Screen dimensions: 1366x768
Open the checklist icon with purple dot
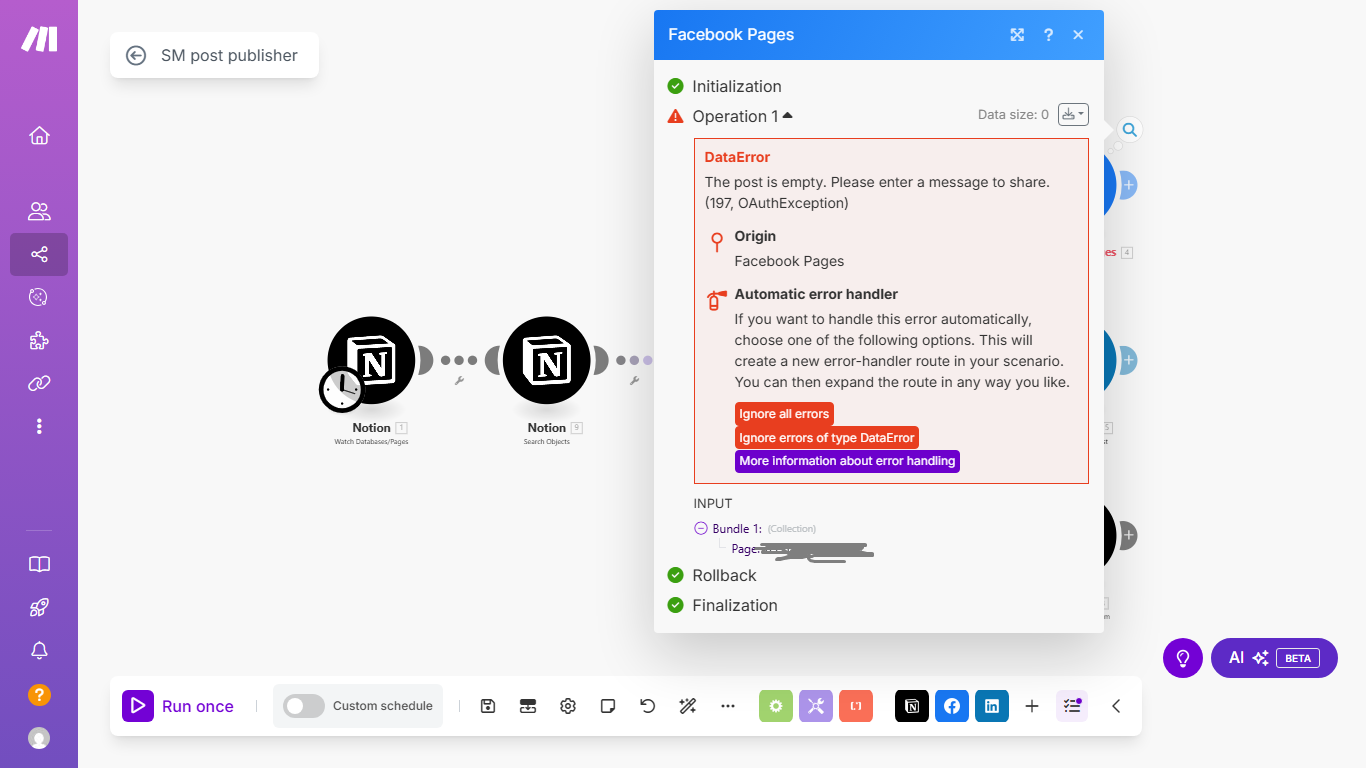1072,706
